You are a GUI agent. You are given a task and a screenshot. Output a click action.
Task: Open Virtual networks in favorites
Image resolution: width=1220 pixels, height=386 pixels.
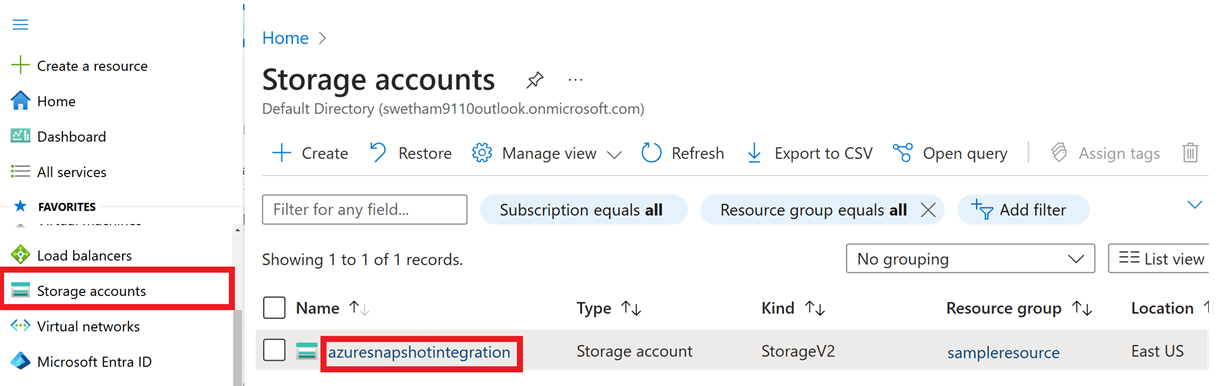coord(88,326)
